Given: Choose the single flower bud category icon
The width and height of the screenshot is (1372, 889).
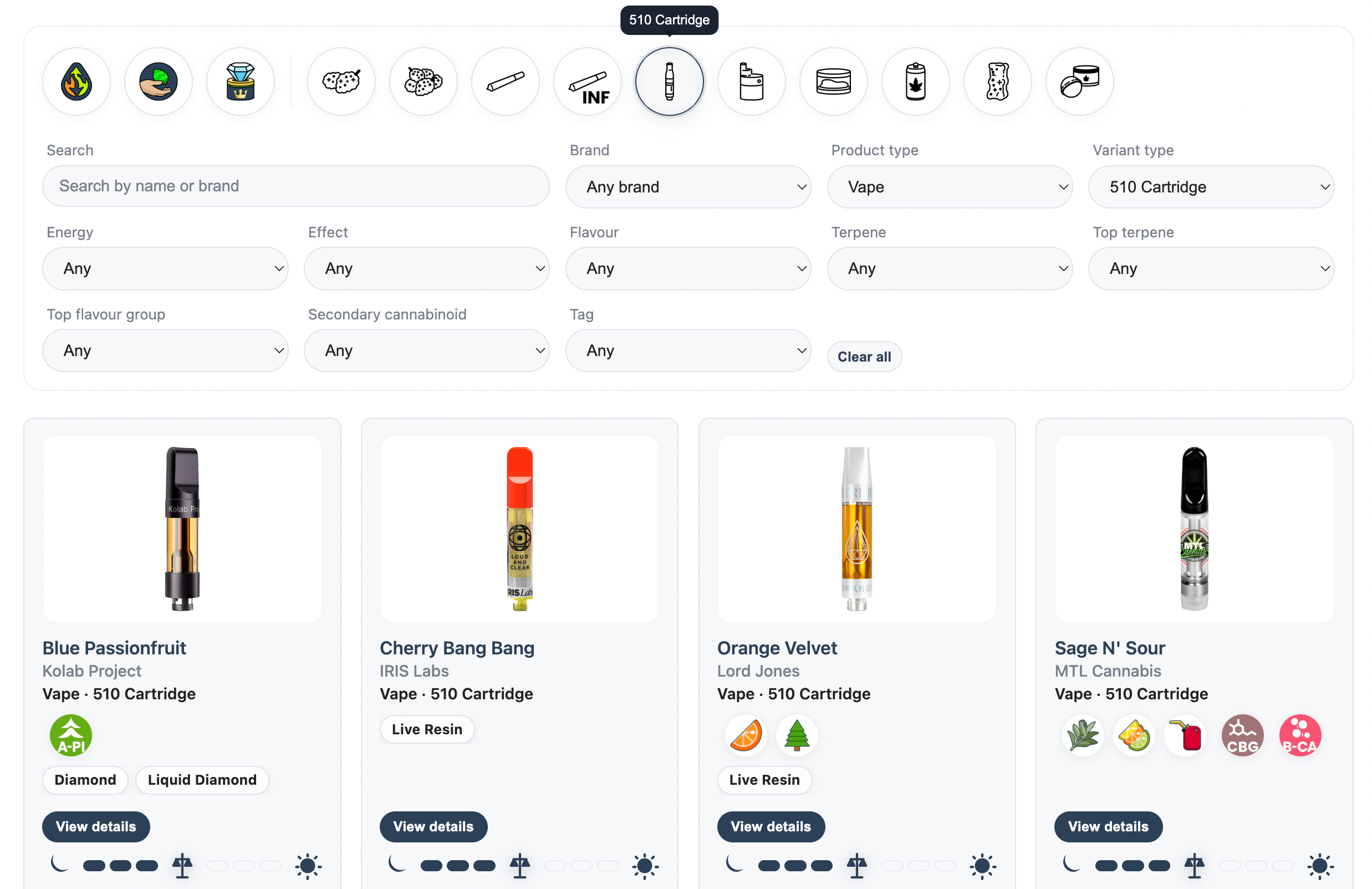Looking at the screenshot, I should coord(341,82).
